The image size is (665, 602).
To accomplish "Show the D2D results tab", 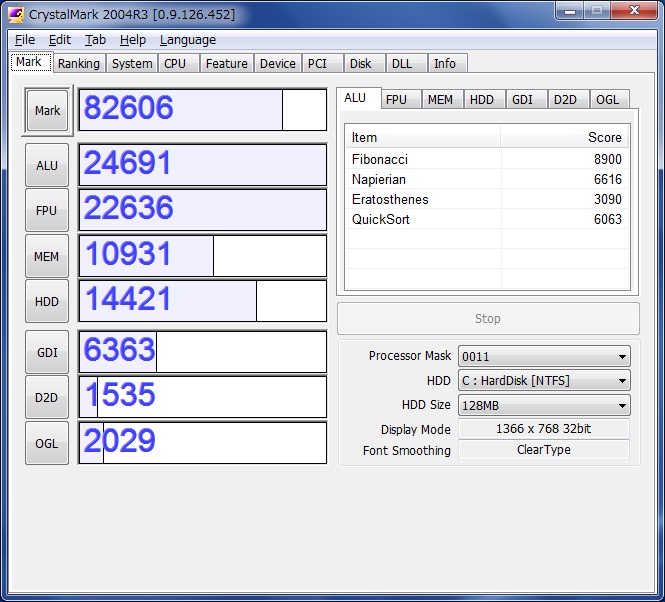I will click(568, 100).
